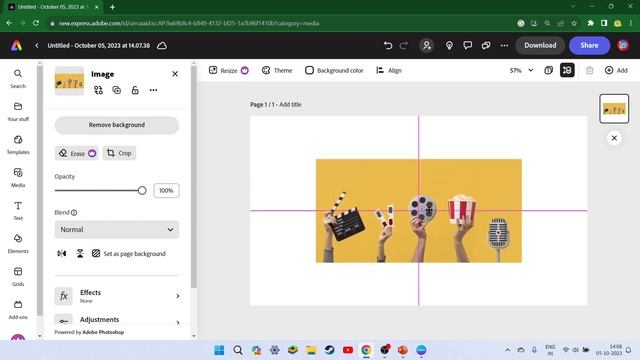Screen dimensions: 640x360
Task: Flip the image vertically
Action: click(80, 253)
